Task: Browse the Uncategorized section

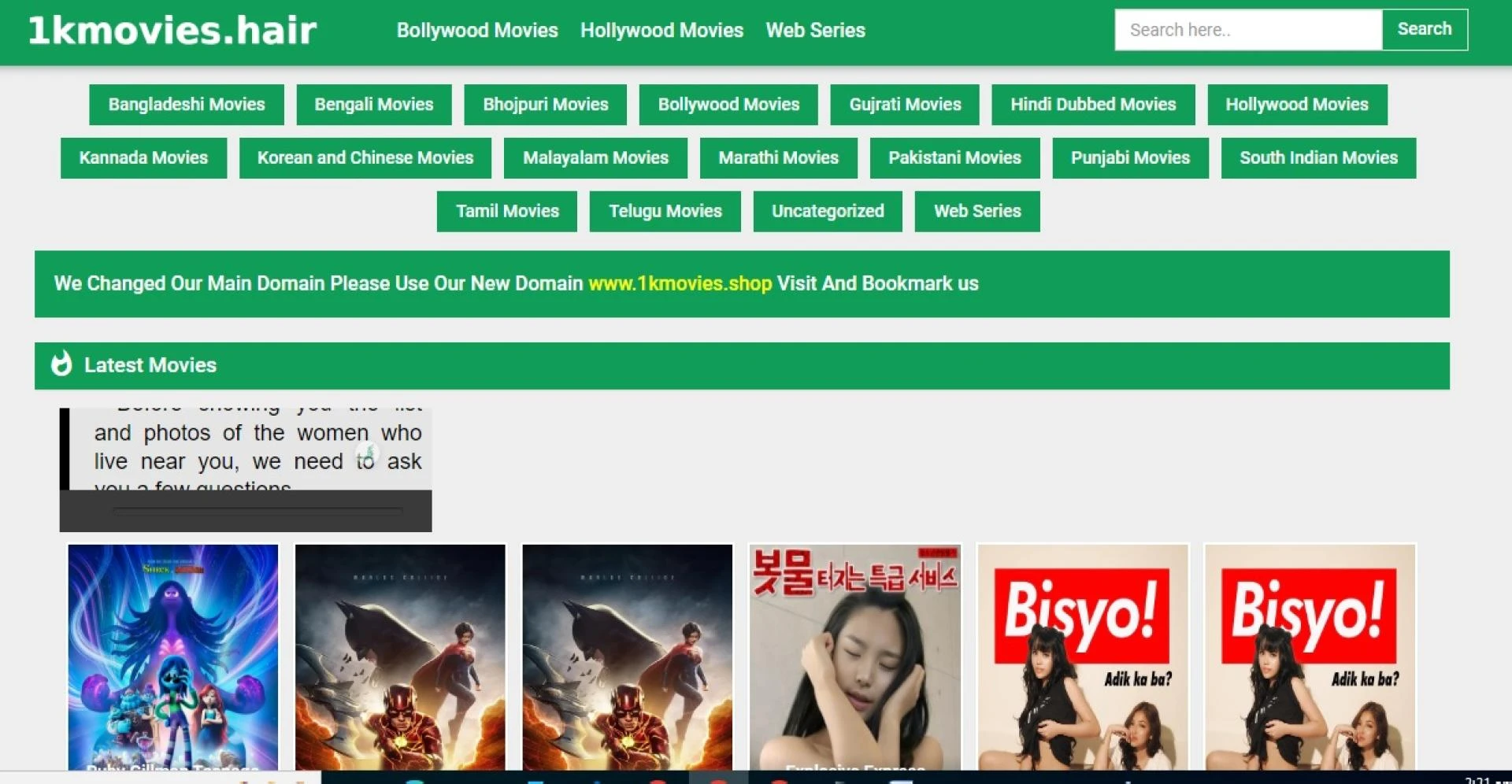Action: pos(828,211)
